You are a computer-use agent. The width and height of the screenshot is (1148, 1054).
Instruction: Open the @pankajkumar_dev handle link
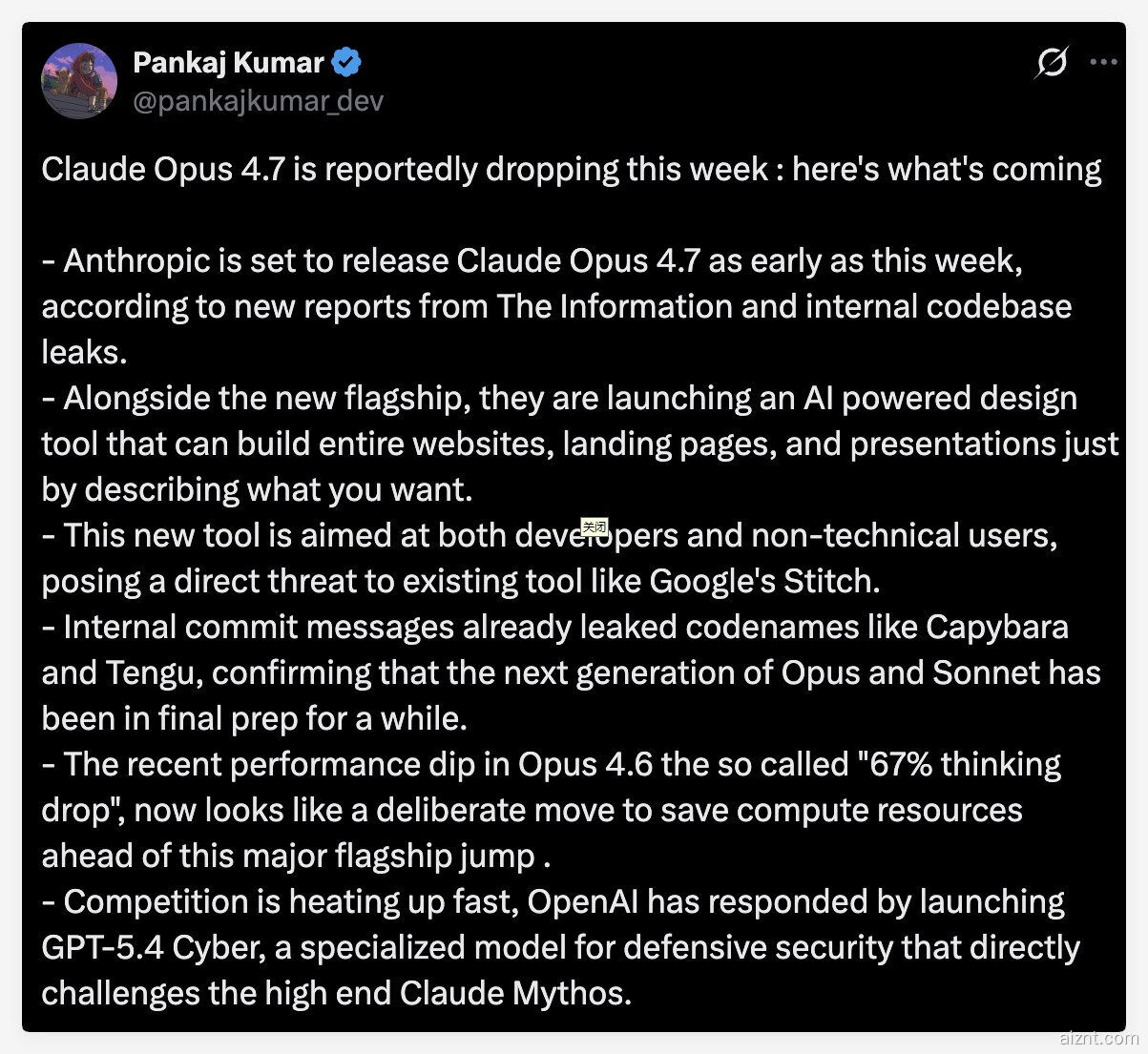(258, 100)
